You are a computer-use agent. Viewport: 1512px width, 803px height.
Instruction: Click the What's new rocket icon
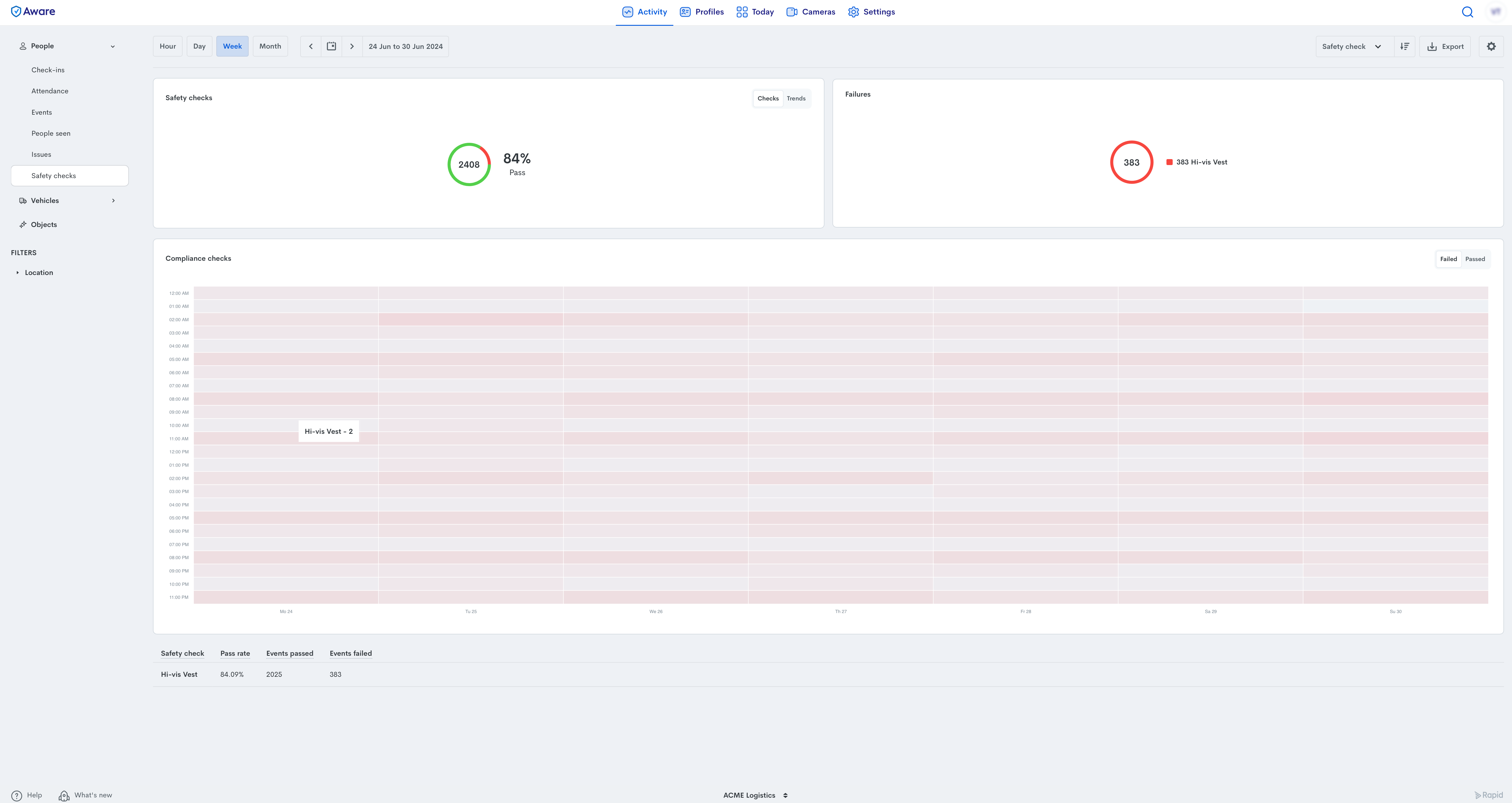tap(64, 795)
